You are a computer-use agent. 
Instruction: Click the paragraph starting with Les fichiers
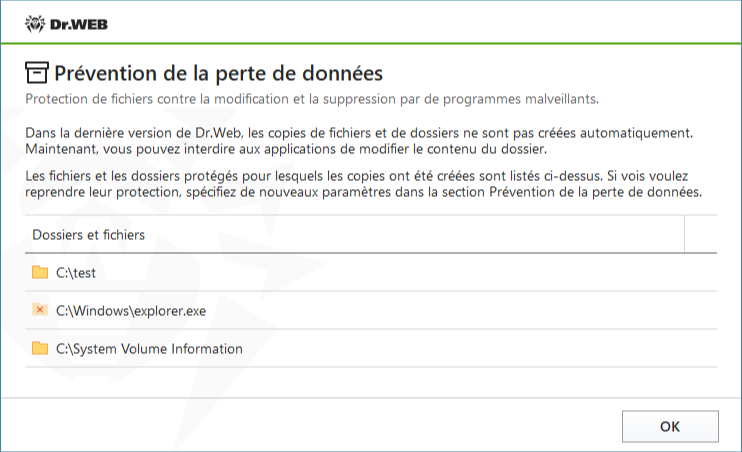click(x=363, y=184)
